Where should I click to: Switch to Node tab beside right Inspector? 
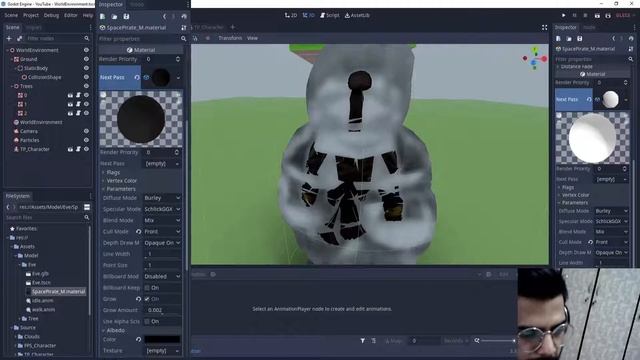pos(589,27)
